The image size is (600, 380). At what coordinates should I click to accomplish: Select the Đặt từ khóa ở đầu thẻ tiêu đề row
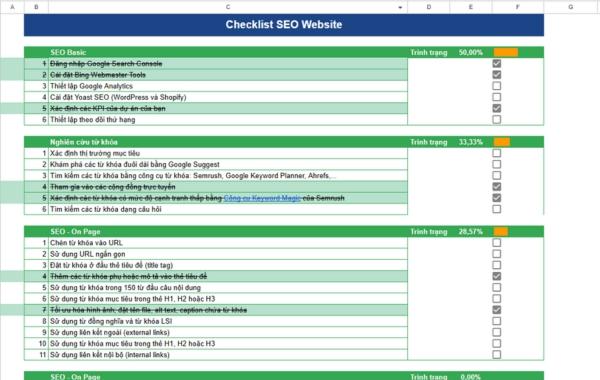tap(228, 265)
